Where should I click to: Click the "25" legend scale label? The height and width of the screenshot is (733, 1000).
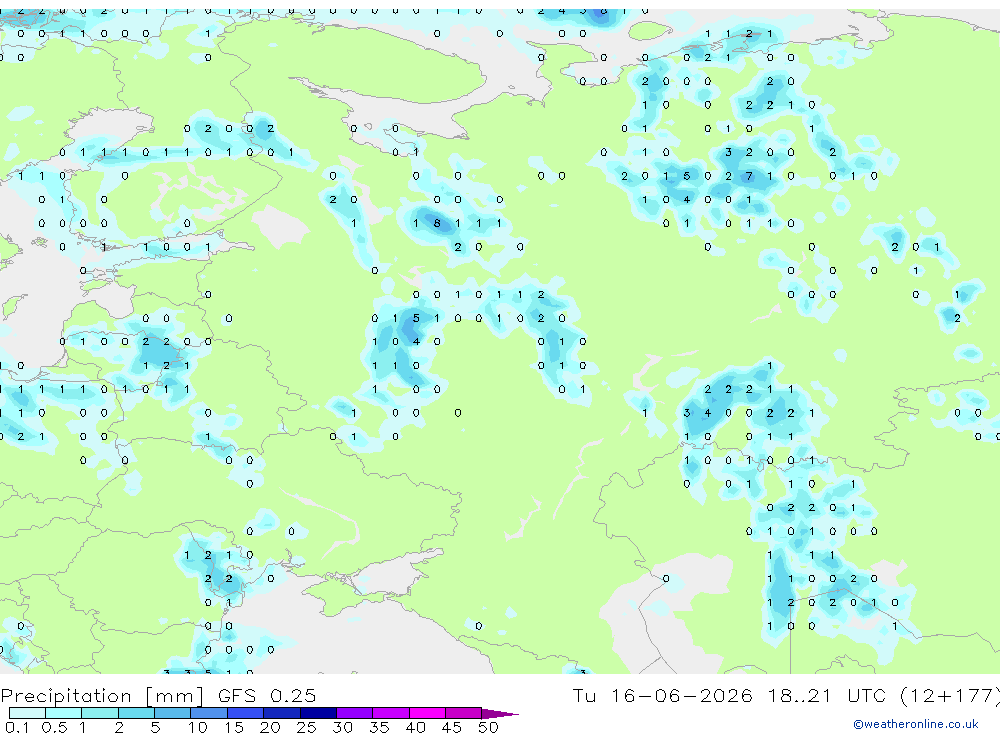point(306,727)
